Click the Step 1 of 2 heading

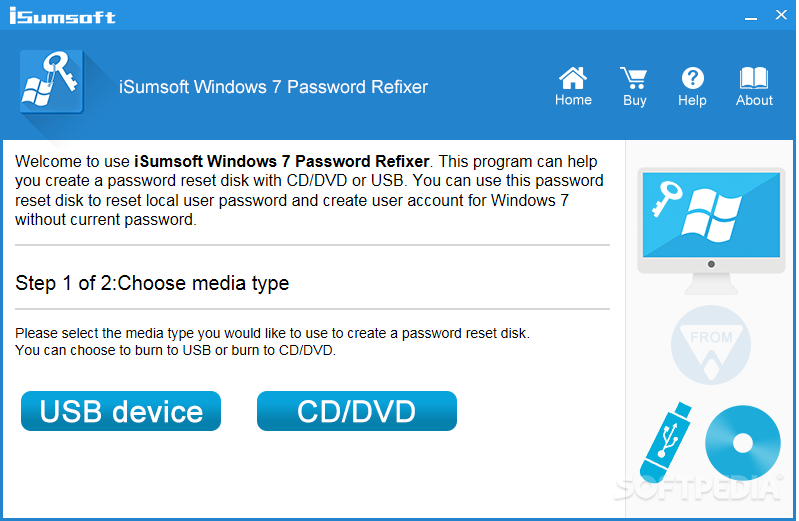[152, 283]
